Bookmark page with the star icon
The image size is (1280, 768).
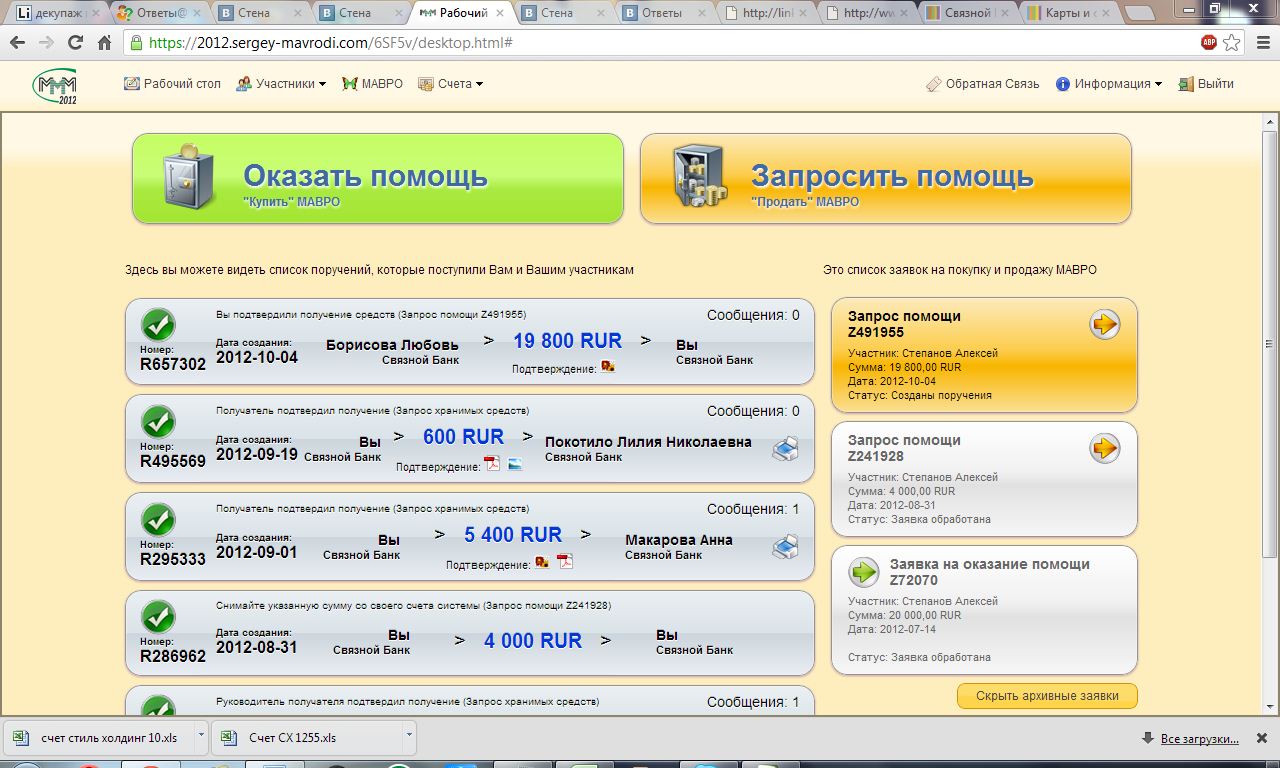click(1232, 43)
